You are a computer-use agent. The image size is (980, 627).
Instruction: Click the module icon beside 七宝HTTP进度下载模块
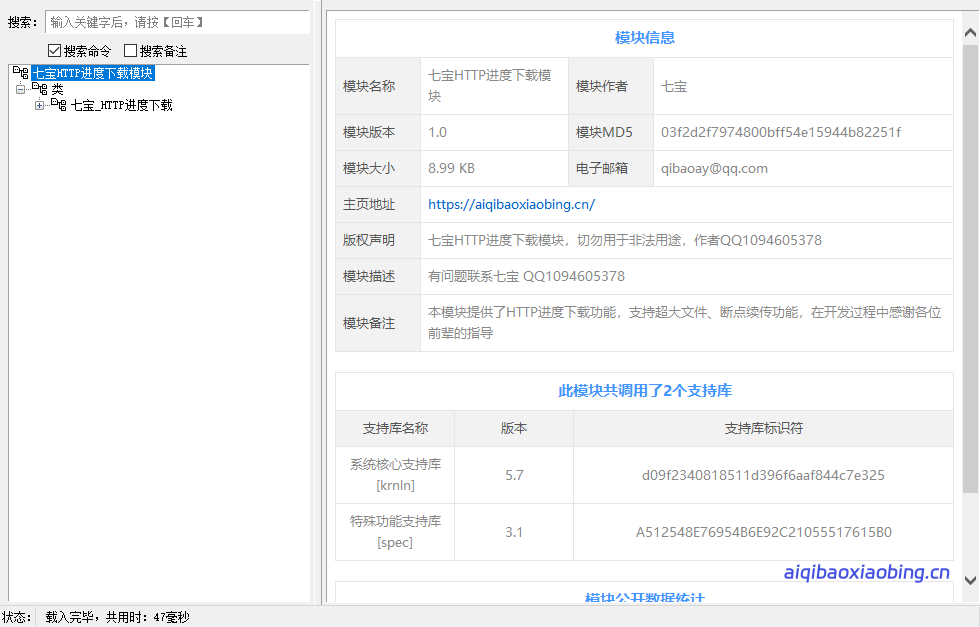(x=21, y=72)
